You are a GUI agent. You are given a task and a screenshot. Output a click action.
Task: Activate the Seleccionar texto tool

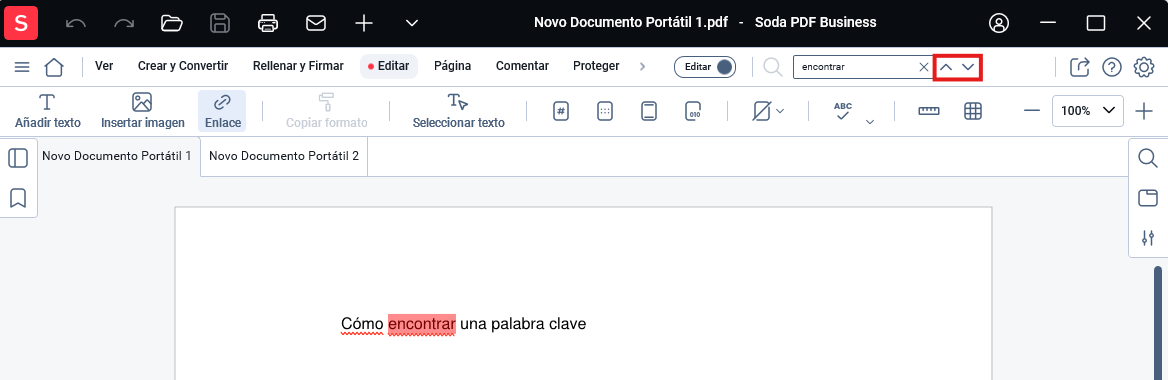[x=458, y=111]
